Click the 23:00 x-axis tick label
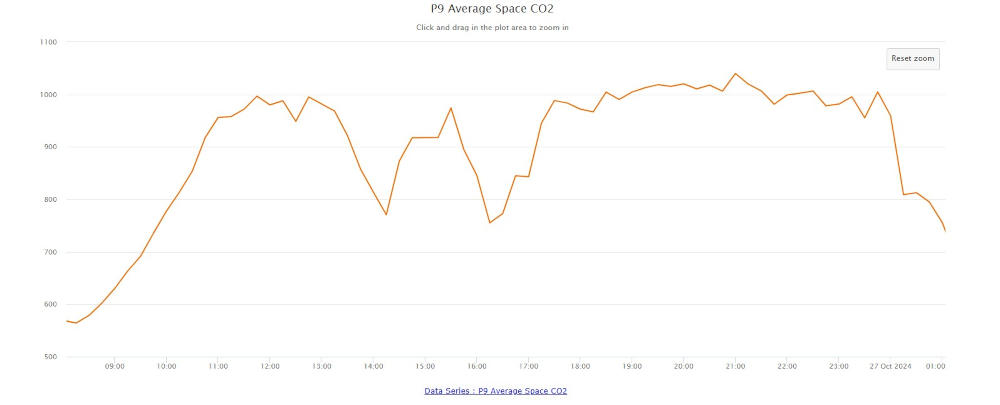This screenshot has height=405, width=1000. pos(839,367)
